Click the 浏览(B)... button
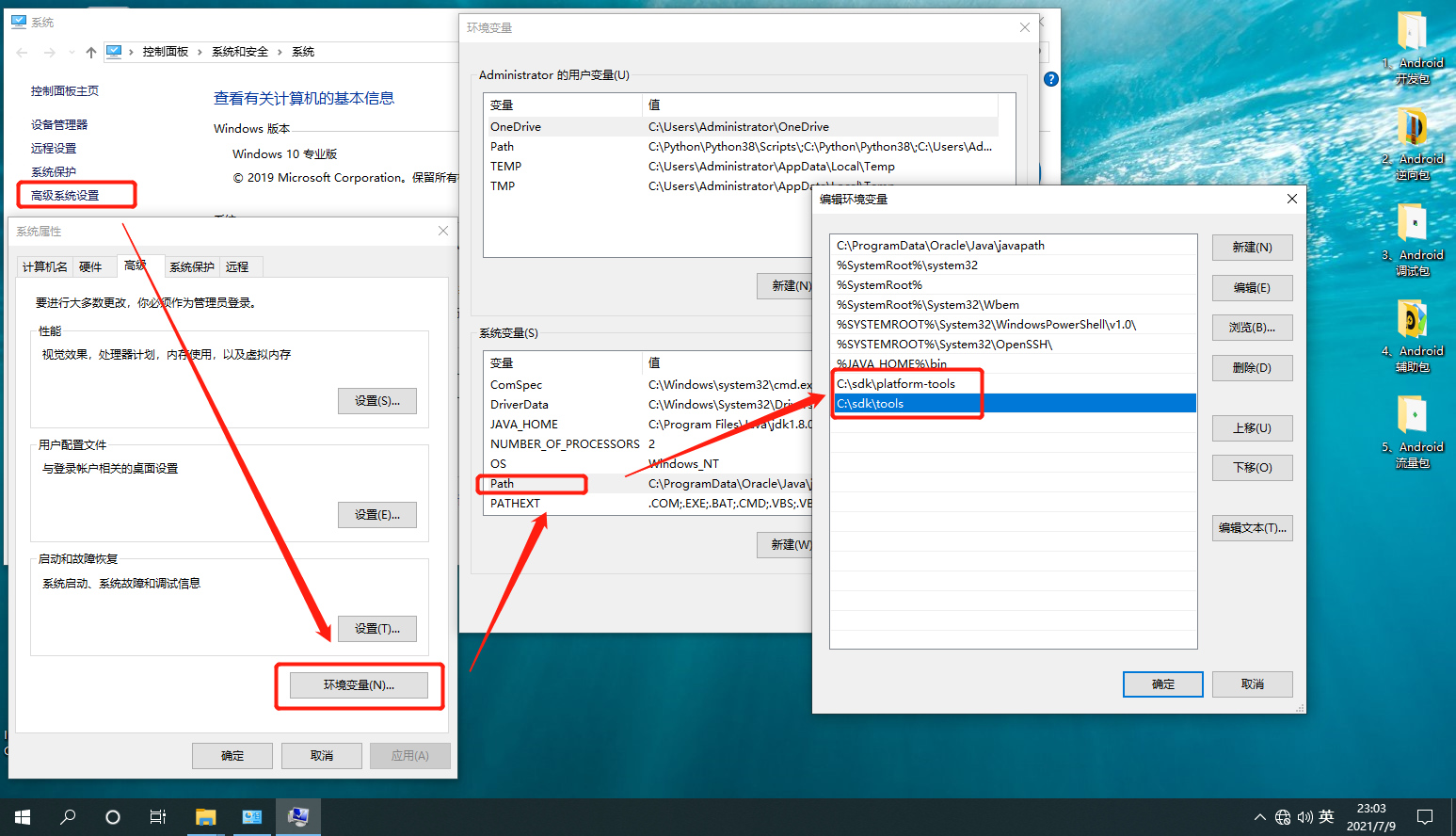 tap(1252, 328)
